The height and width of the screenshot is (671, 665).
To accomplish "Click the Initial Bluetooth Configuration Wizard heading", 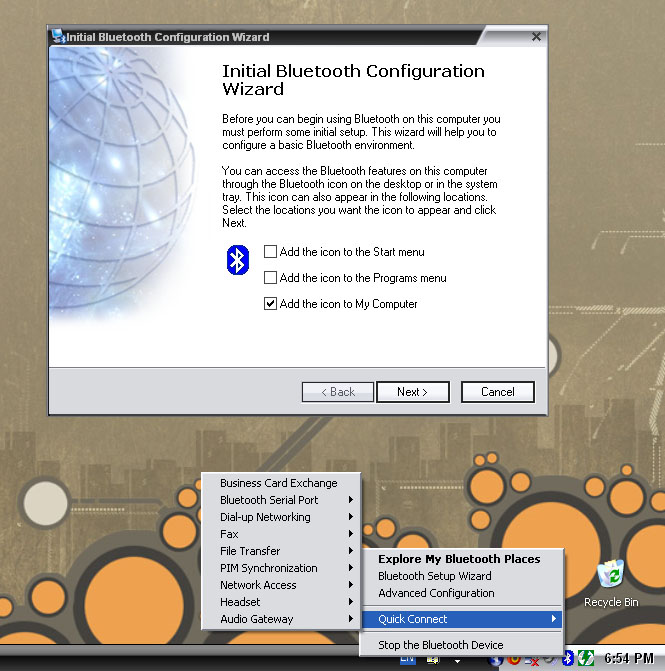I will coord(353,80).
